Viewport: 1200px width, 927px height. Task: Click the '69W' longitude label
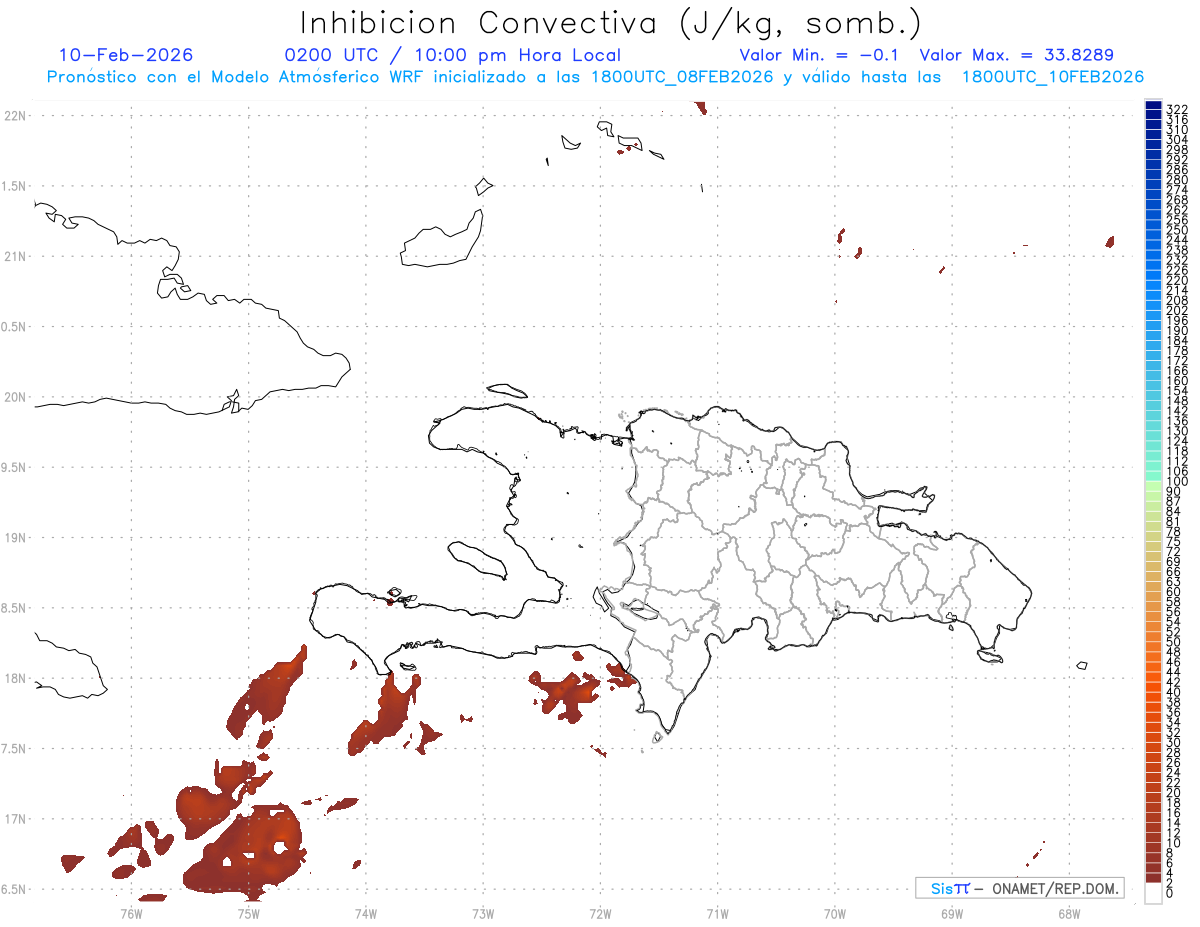[951, 912]
